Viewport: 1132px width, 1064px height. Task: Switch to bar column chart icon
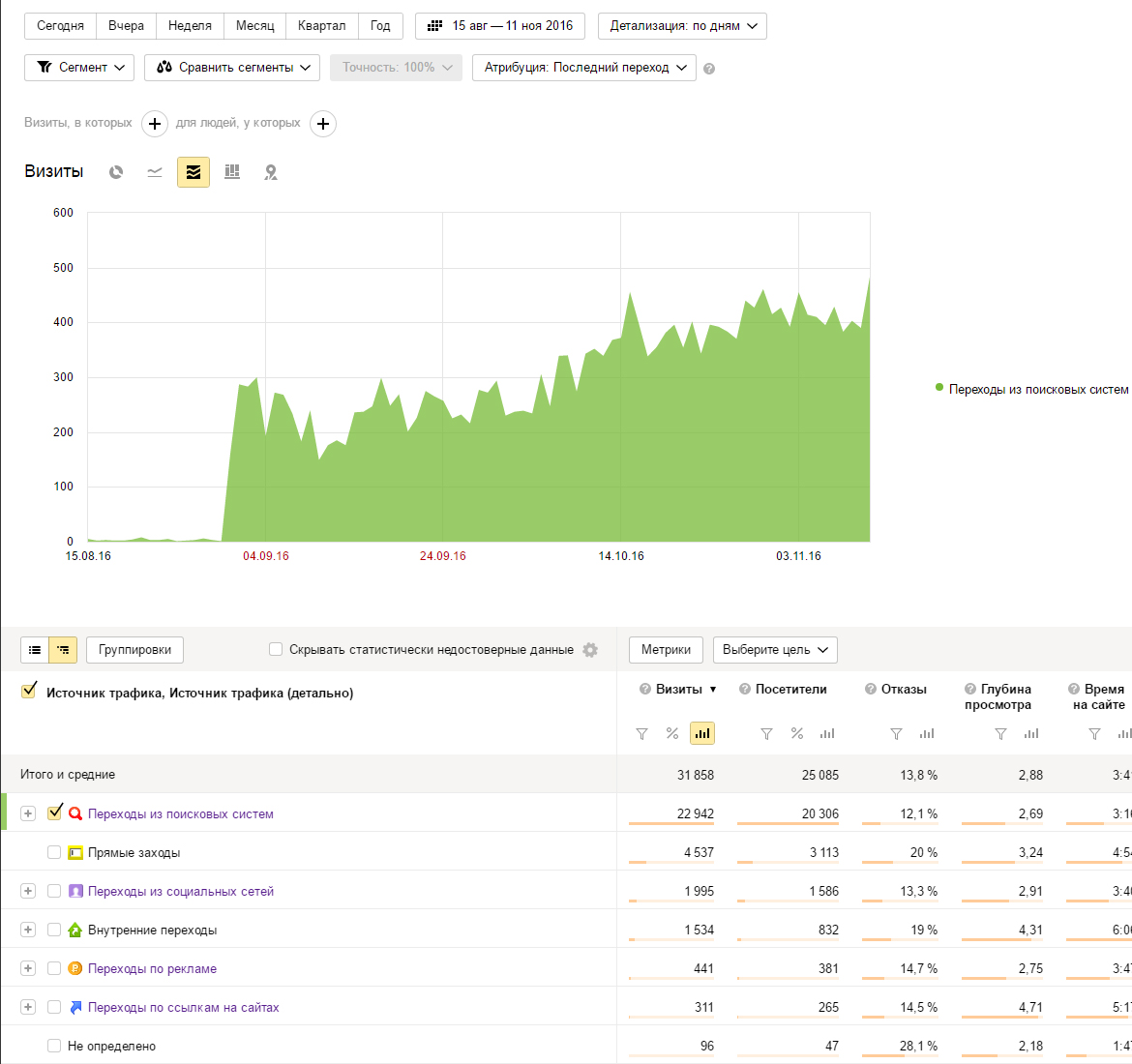[x=232, y=172]
